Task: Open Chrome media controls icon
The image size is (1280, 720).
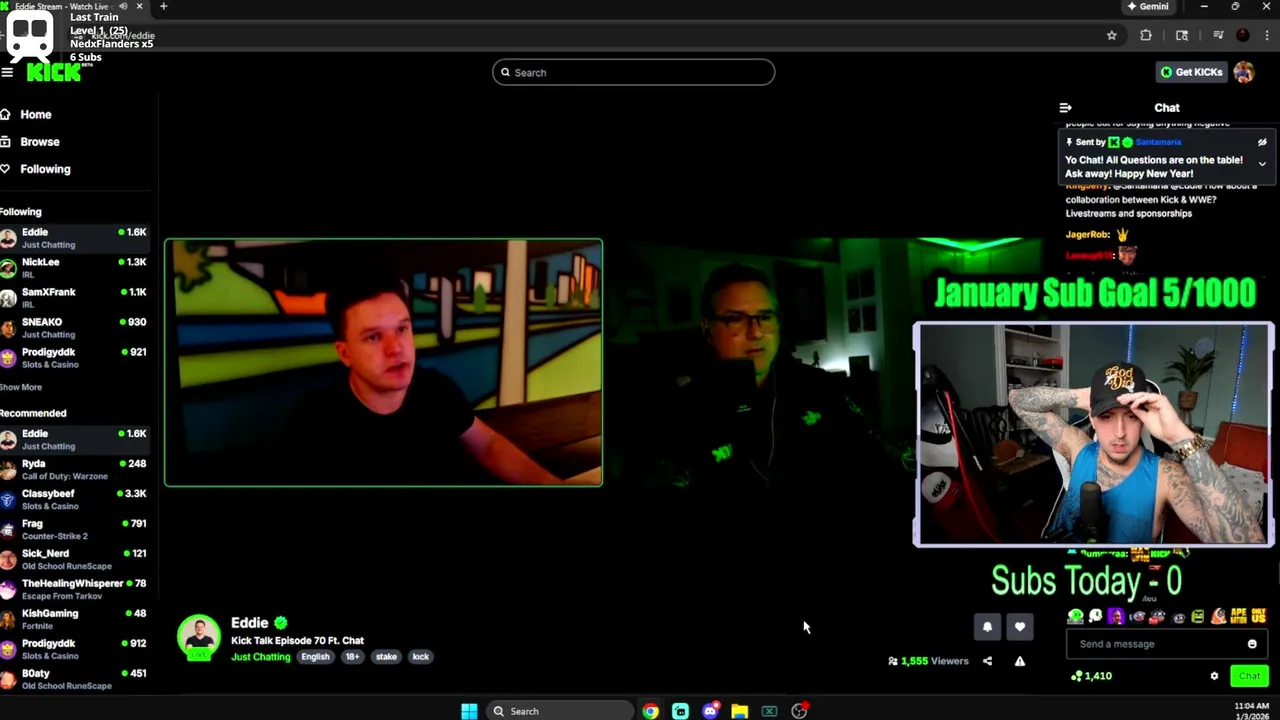Action: [1218, 35]
